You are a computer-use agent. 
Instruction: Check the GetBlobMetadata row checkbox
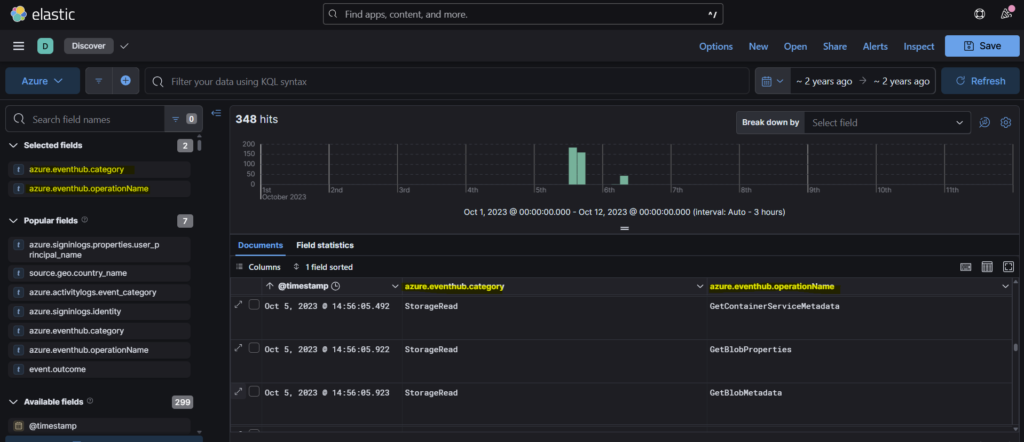pyautogui.click(x=254, y=392)
